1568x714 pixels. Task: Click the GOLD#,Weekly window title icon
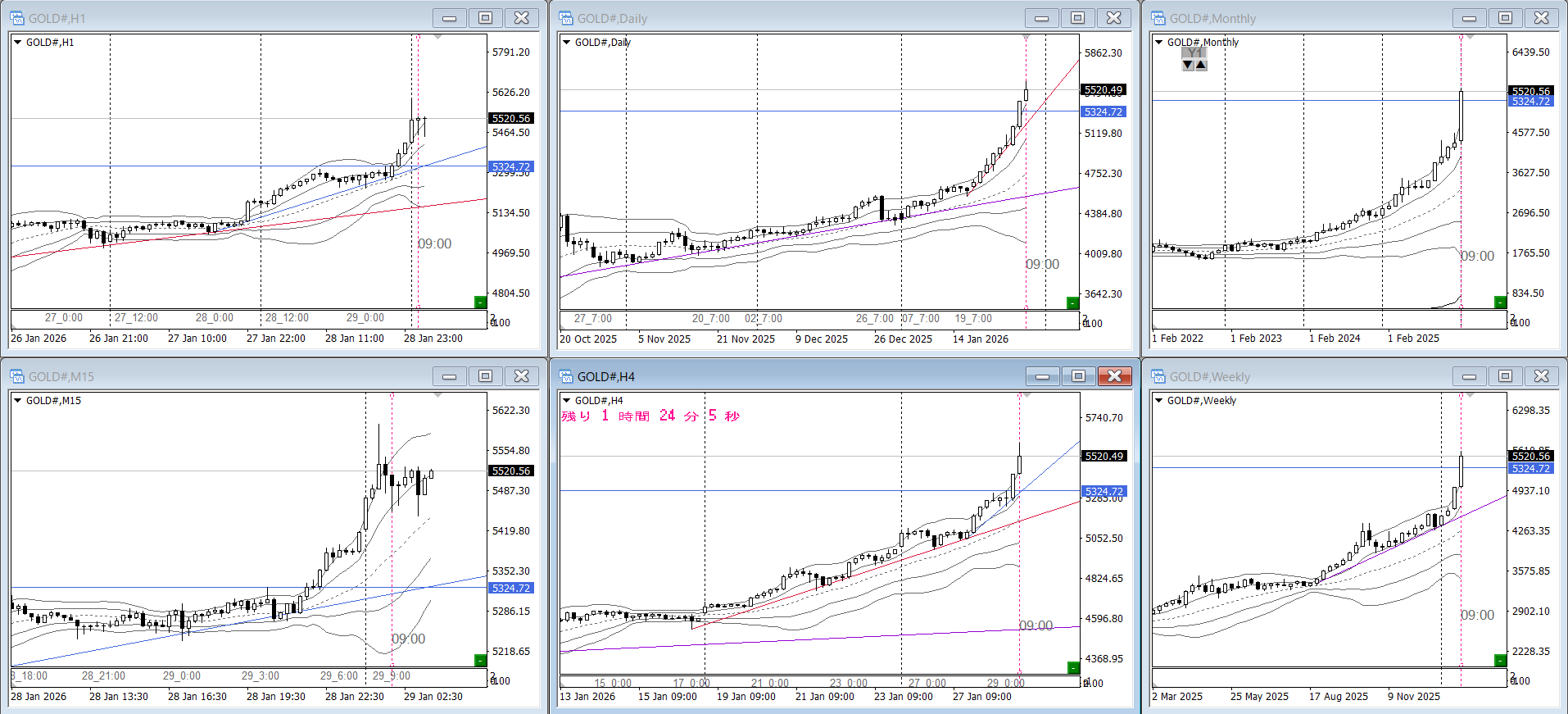tap(1158, 376)
